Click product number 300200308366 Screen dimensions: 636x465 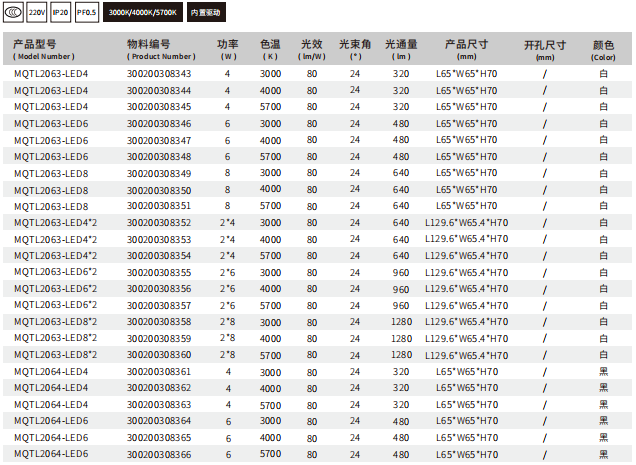(x=159, y=454)
